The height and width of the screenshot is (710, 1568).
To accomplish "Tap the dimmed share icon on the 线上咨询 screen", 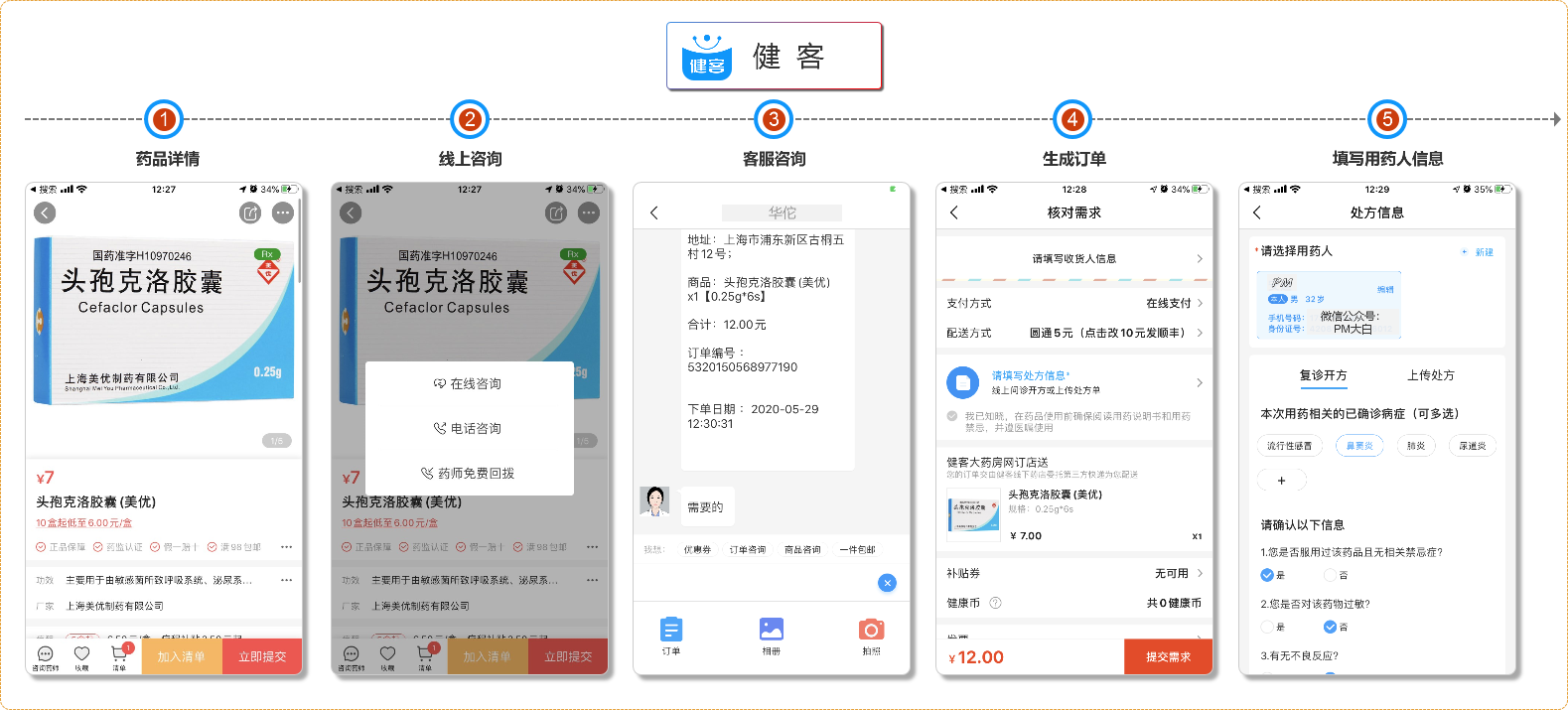I will pyautogui.click(x=556, y=213).
